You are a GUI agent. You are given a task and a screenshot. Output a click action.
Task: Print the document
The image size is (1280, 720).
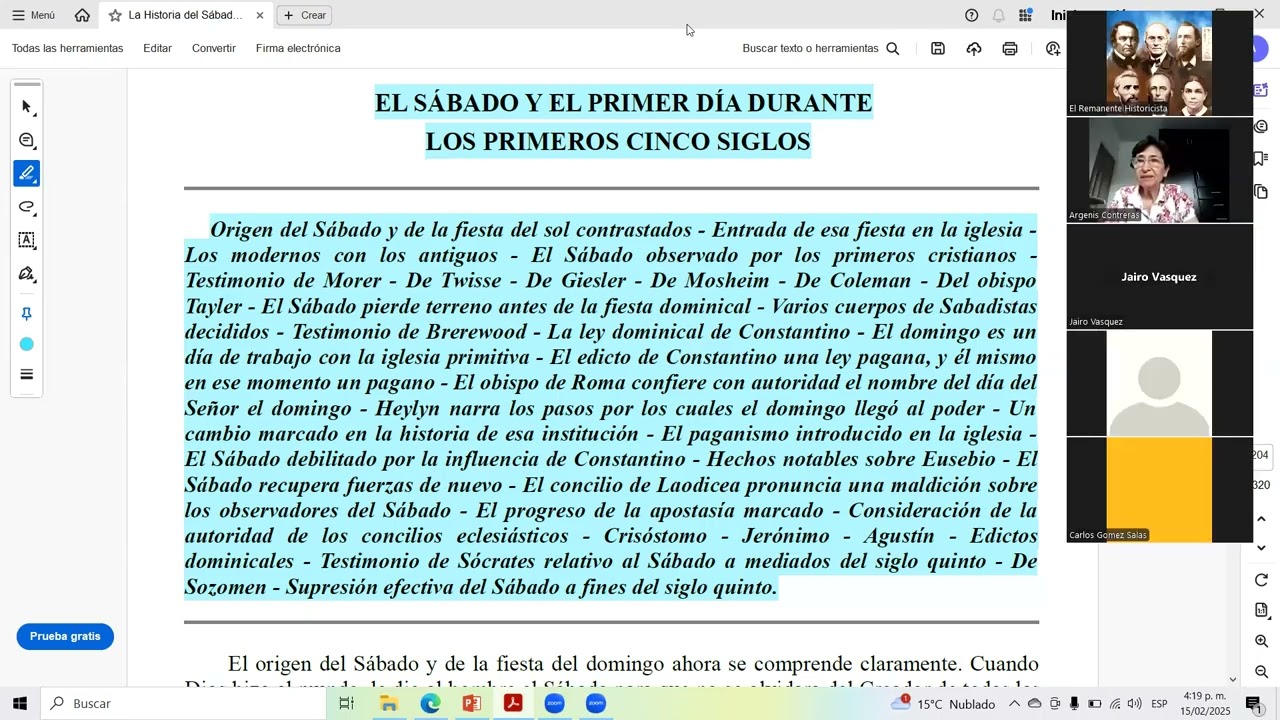click(1010, 48)
